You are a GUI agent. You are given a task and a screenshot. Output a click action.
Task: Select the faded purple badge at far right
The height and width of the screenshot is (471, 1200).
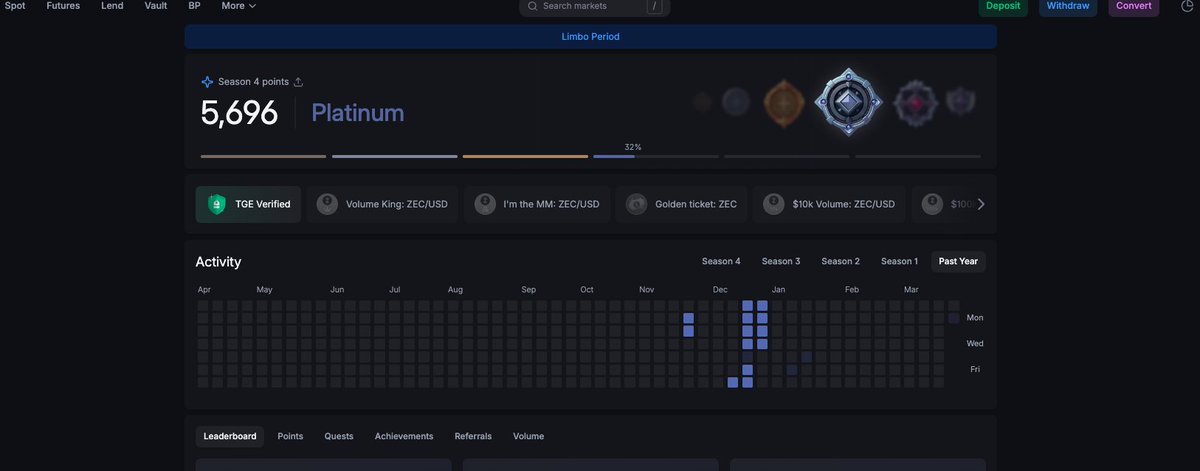959,100
